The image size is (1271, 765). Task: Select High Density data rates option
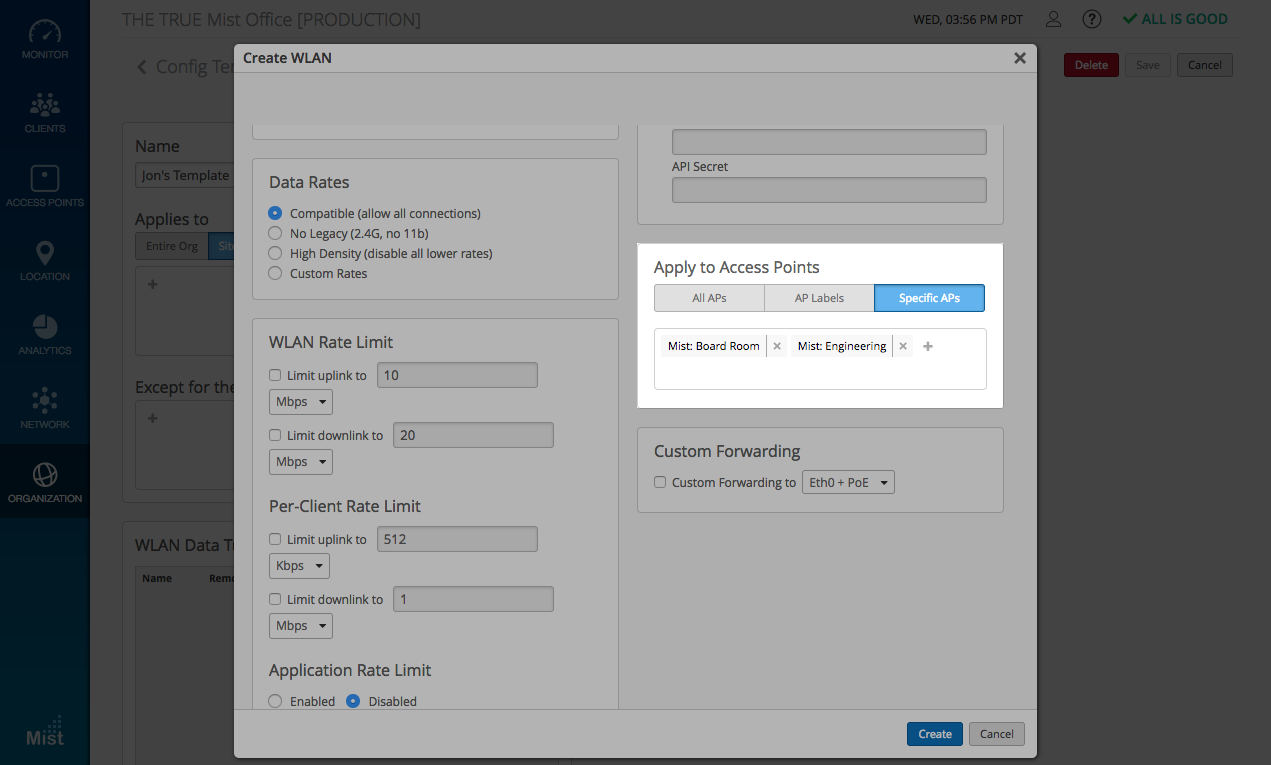point(275,253)
